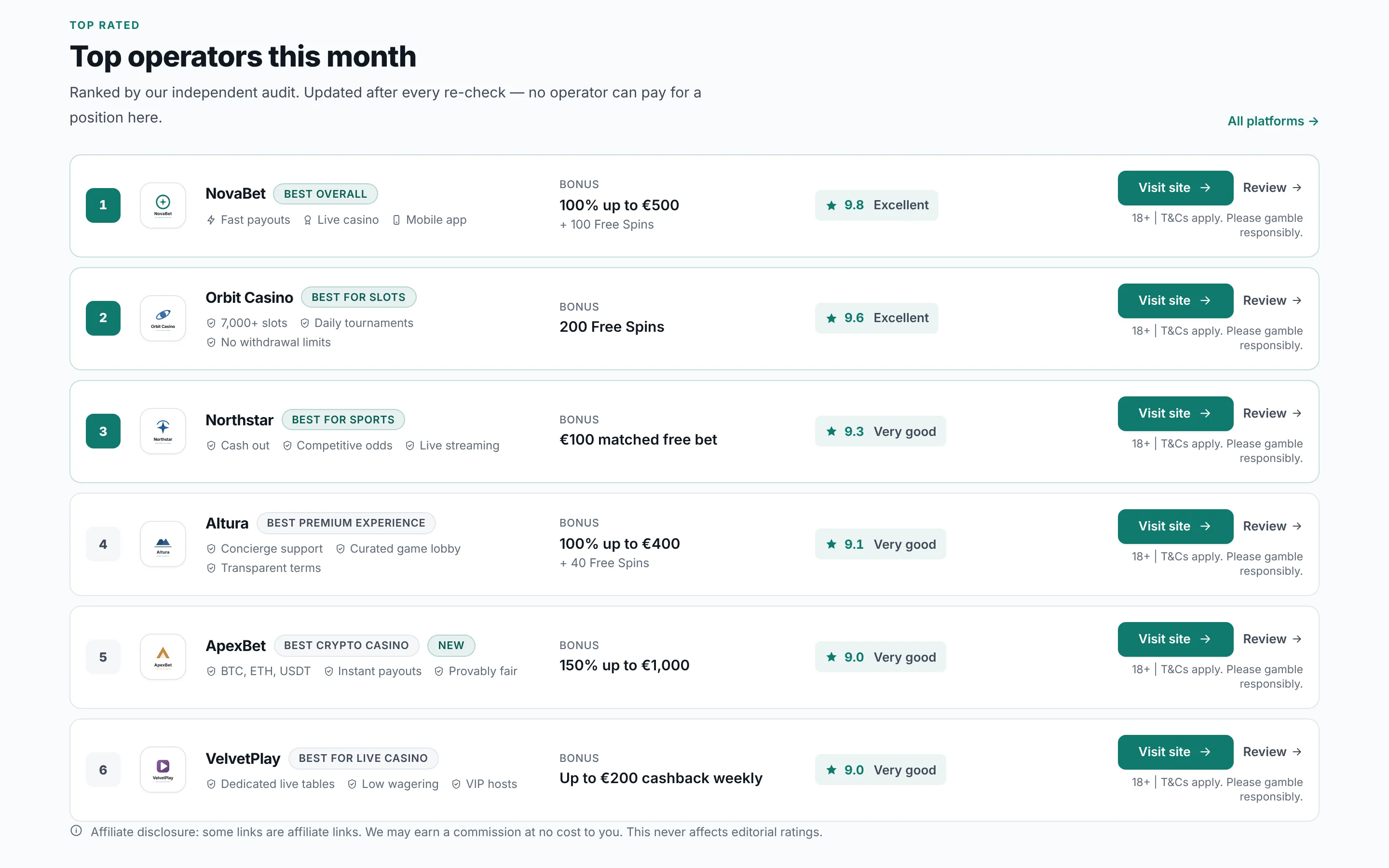Click the star icon beside 9.8 rating
This screenshot has width=1389, height=868.
click(x=831, y=205)
